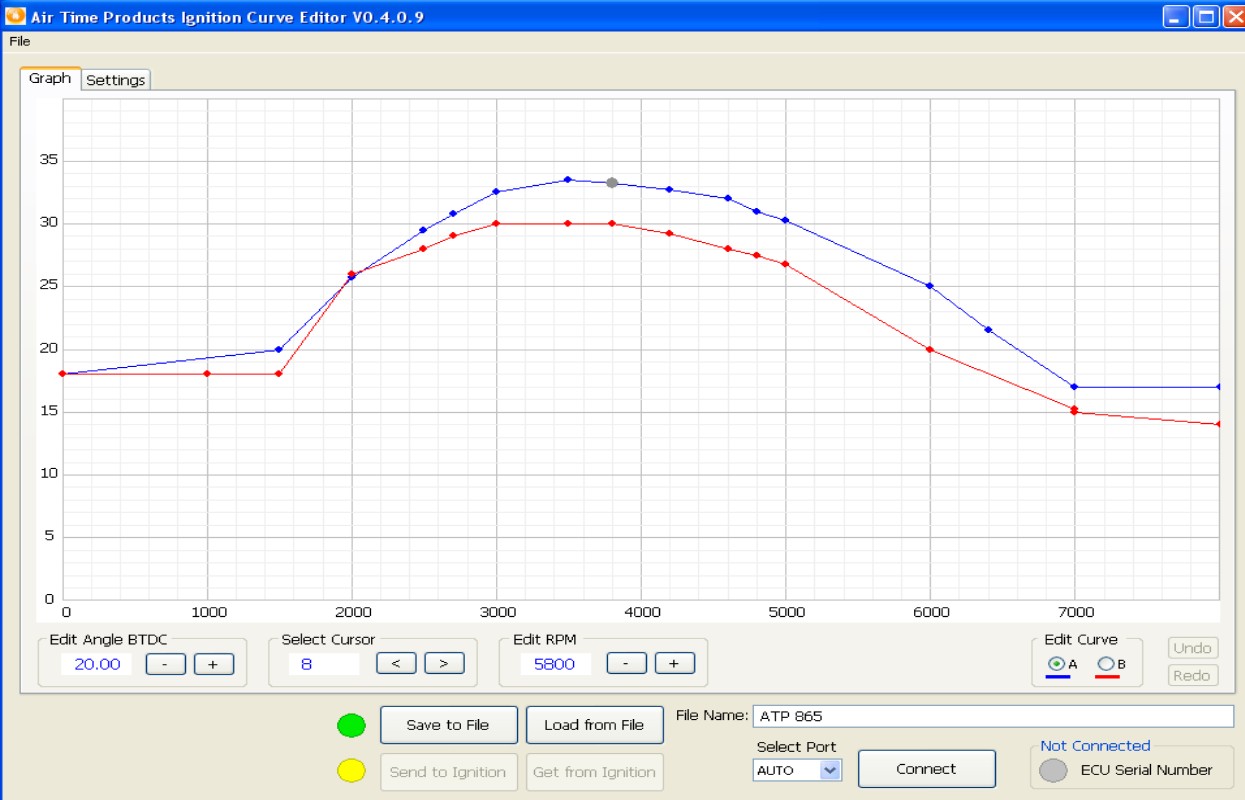1245x800 pixels.
Task: Click the Send to Ignition button
Action: pyautogui.click(x=448, y=772)
